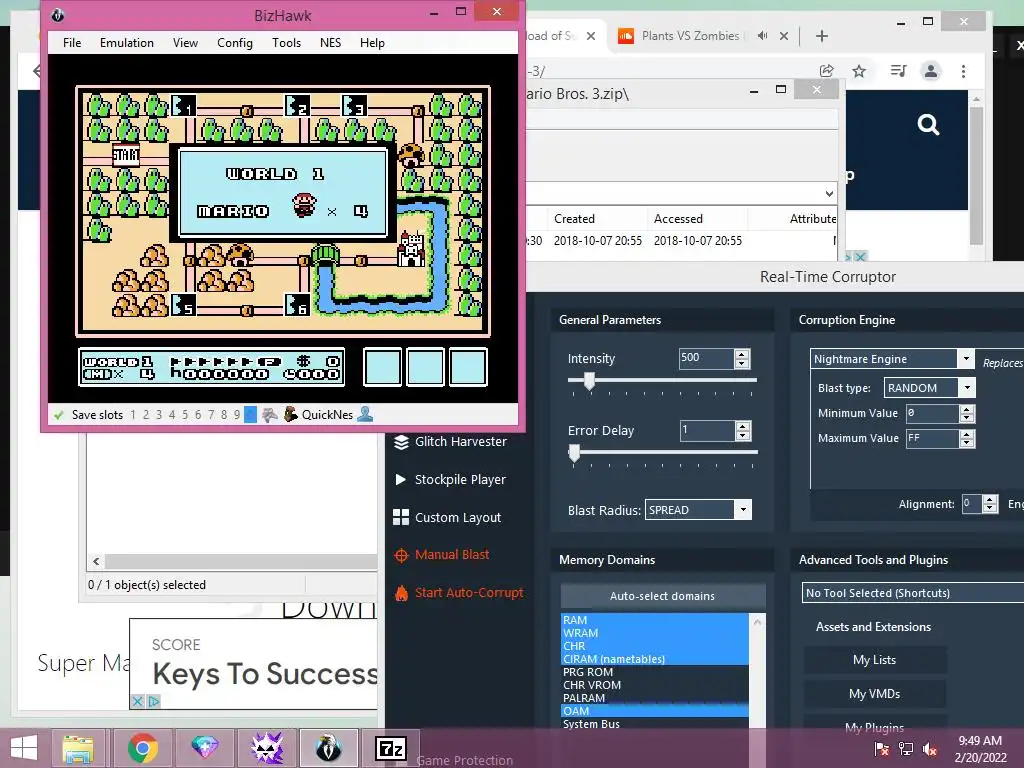Select the PRG ROM memory domain
1024x768 pixels.
pyautogui.click(x=654, y=672)
